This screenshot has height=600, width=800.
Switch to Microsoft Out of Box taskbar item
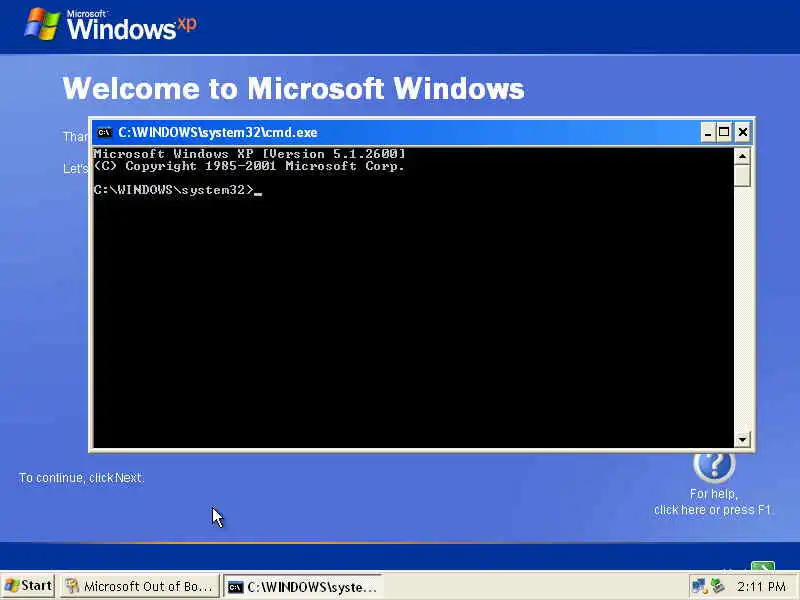pyautogui.click(x=139, y=586)
